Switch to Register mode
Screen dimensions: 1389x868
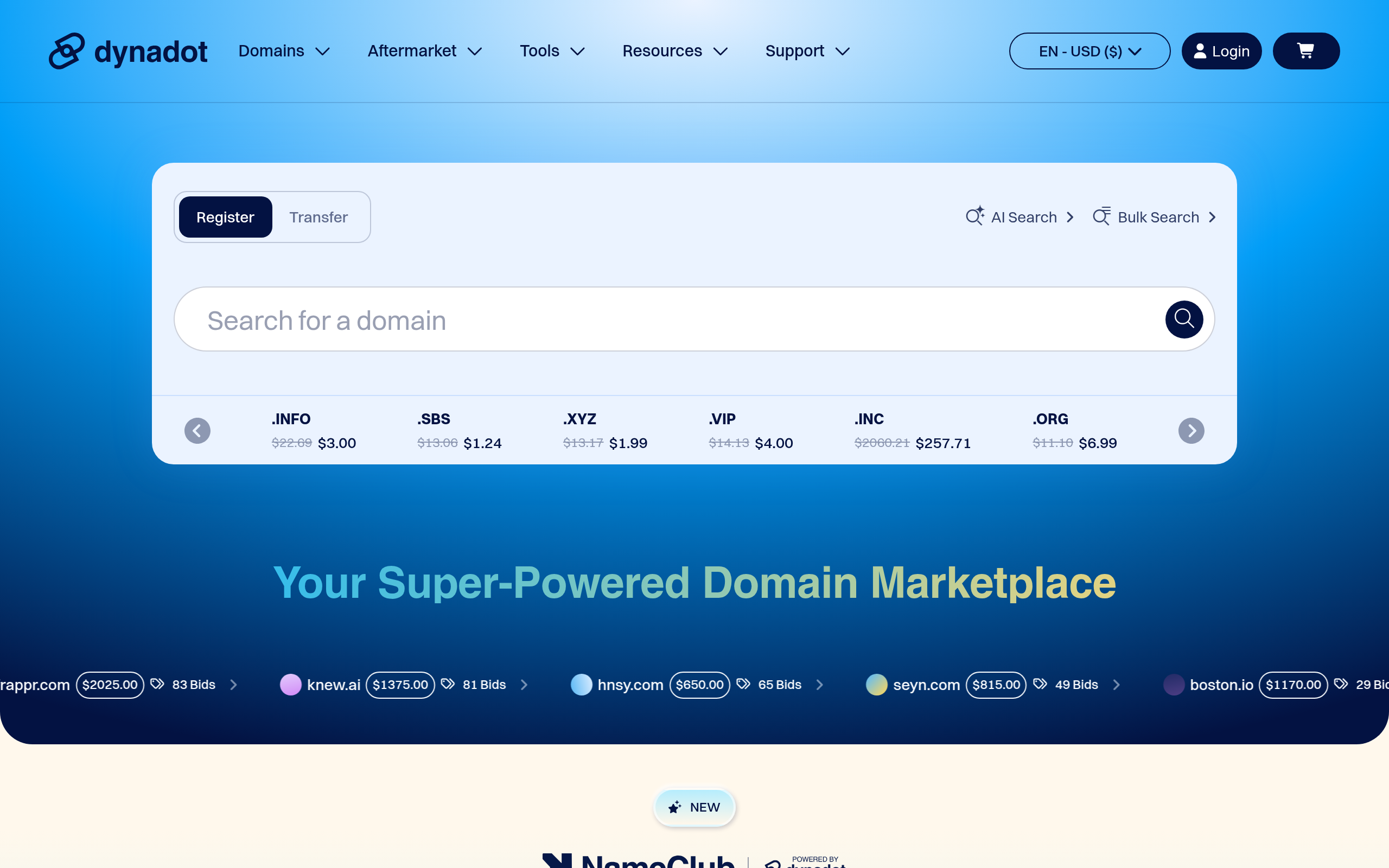pyautogui.click(x=225, y=217)
